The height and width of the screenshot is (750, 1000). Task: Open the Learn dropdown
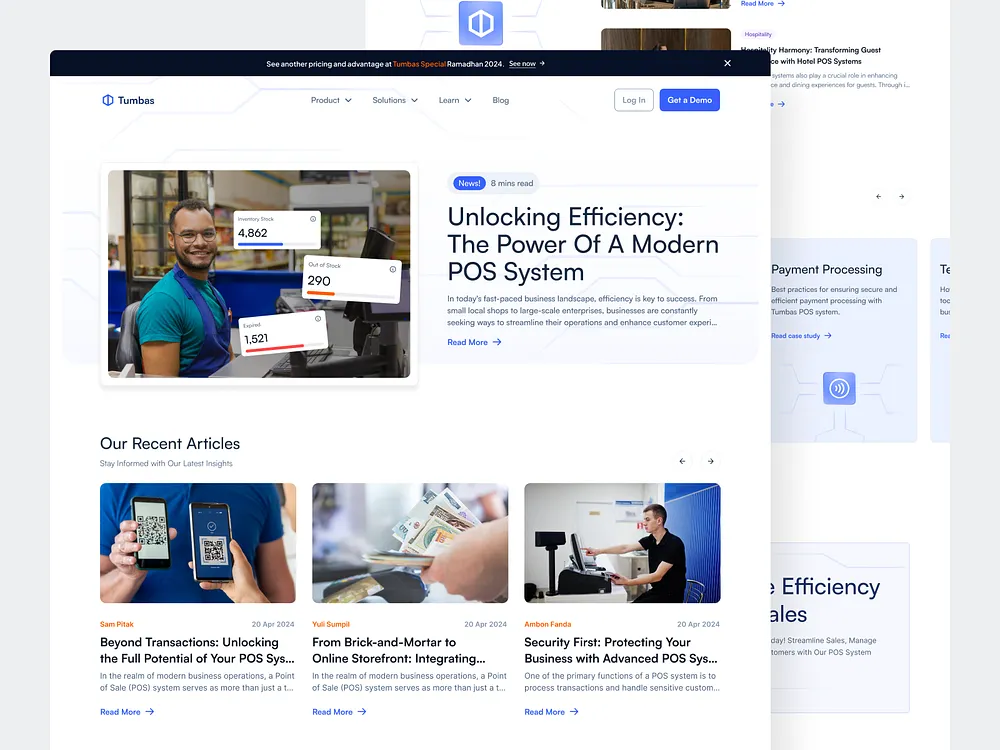click(454, 100)
